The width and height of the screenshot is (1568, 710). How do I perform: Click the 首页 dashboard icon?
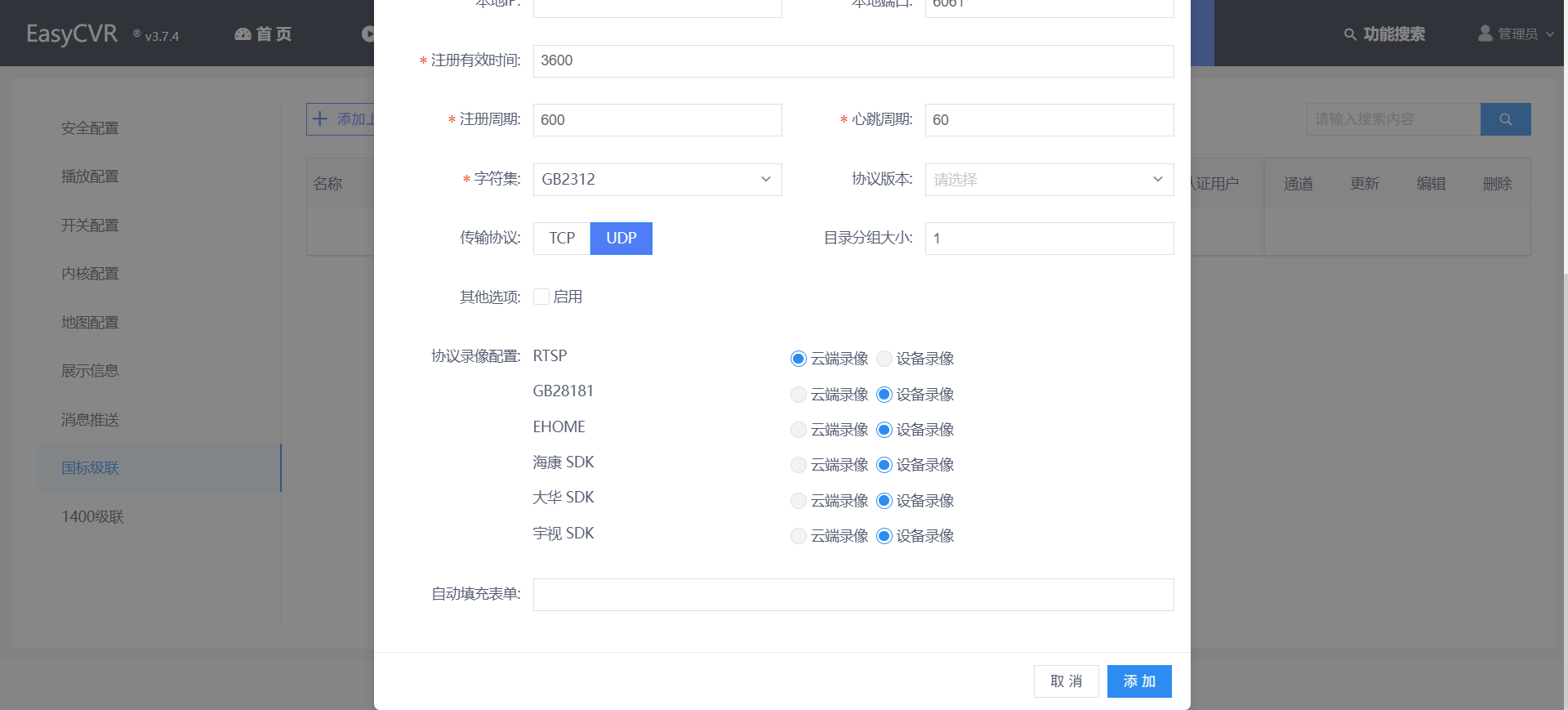click(x=243, y=34)
